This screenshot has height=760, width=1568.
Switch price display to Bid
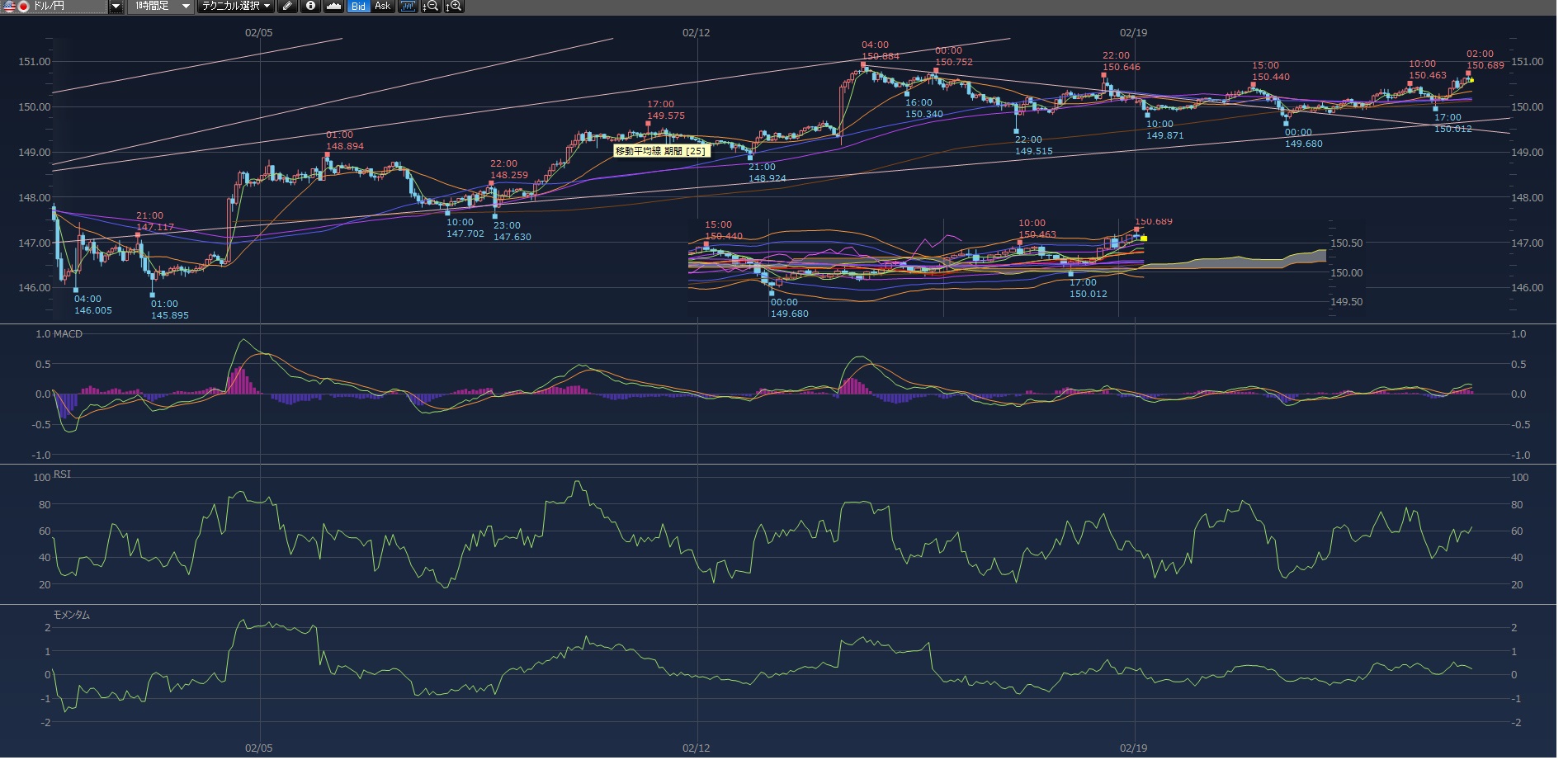[x=358, y=7]
